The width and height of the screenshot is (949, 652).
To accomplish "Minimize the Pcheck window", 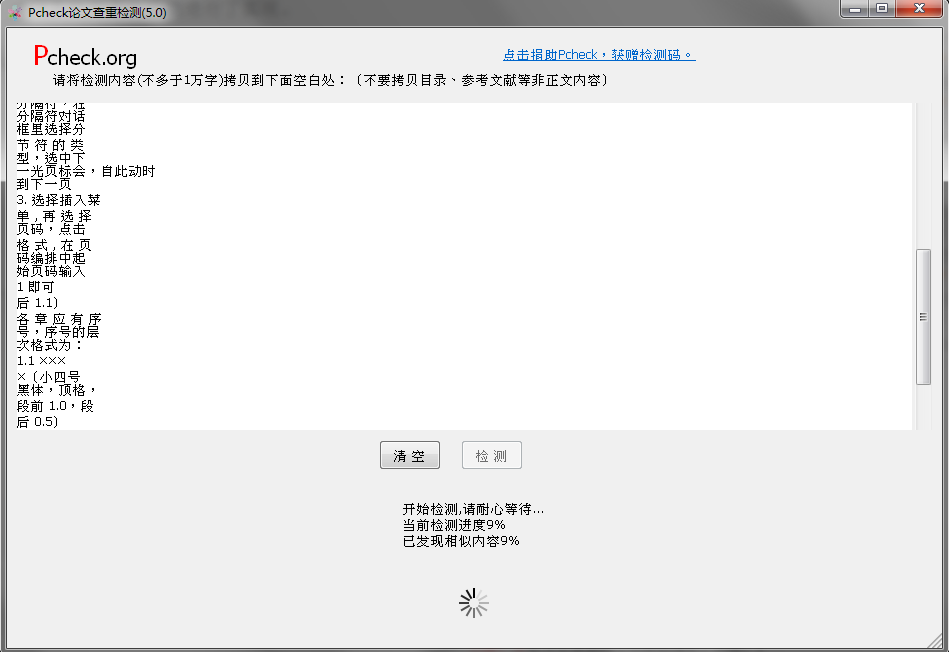I will [855, 8].
